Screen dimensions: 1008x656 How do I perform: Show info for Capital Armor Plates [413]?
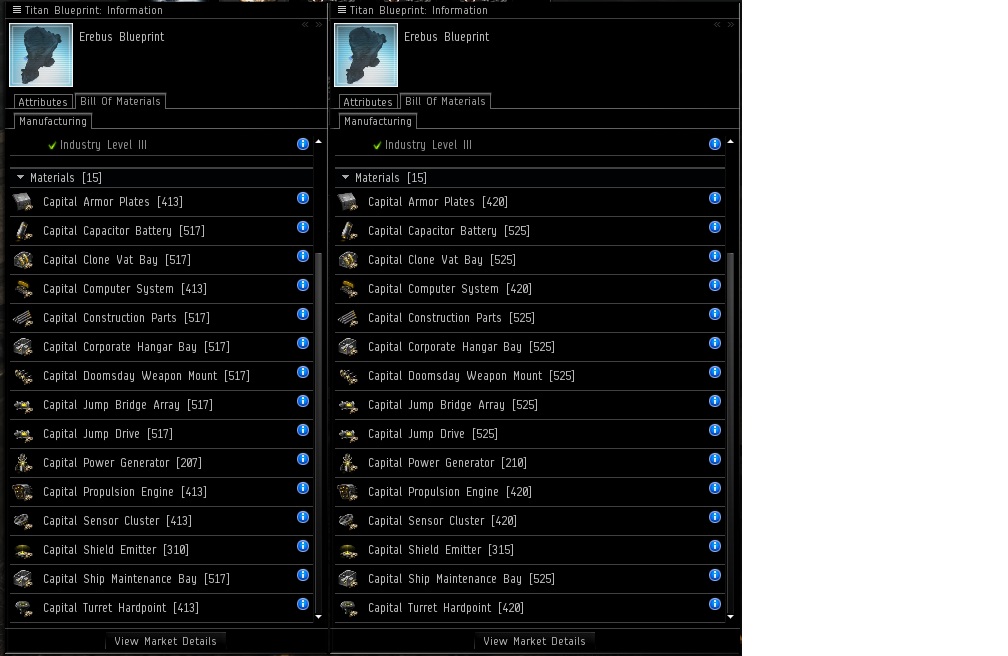click(x=303, y=198)
